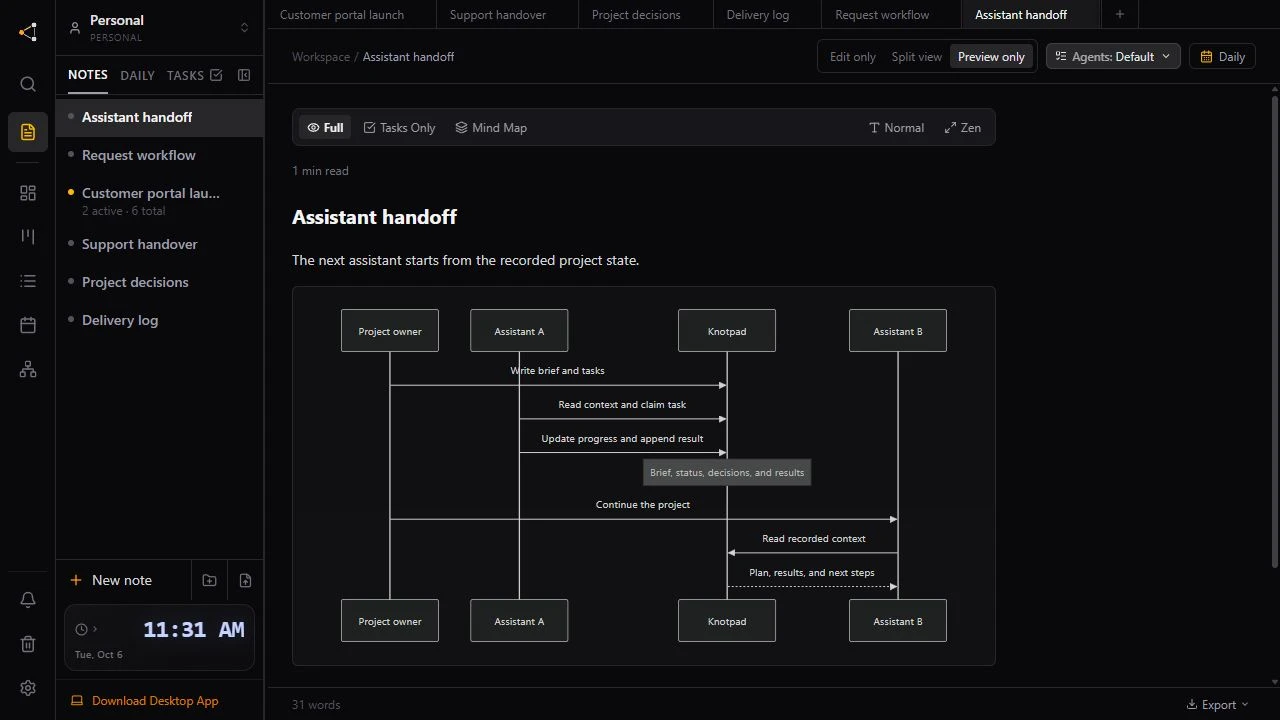
Task: Open the calendar icon in sidebar
Action: [x=28, y=325]
